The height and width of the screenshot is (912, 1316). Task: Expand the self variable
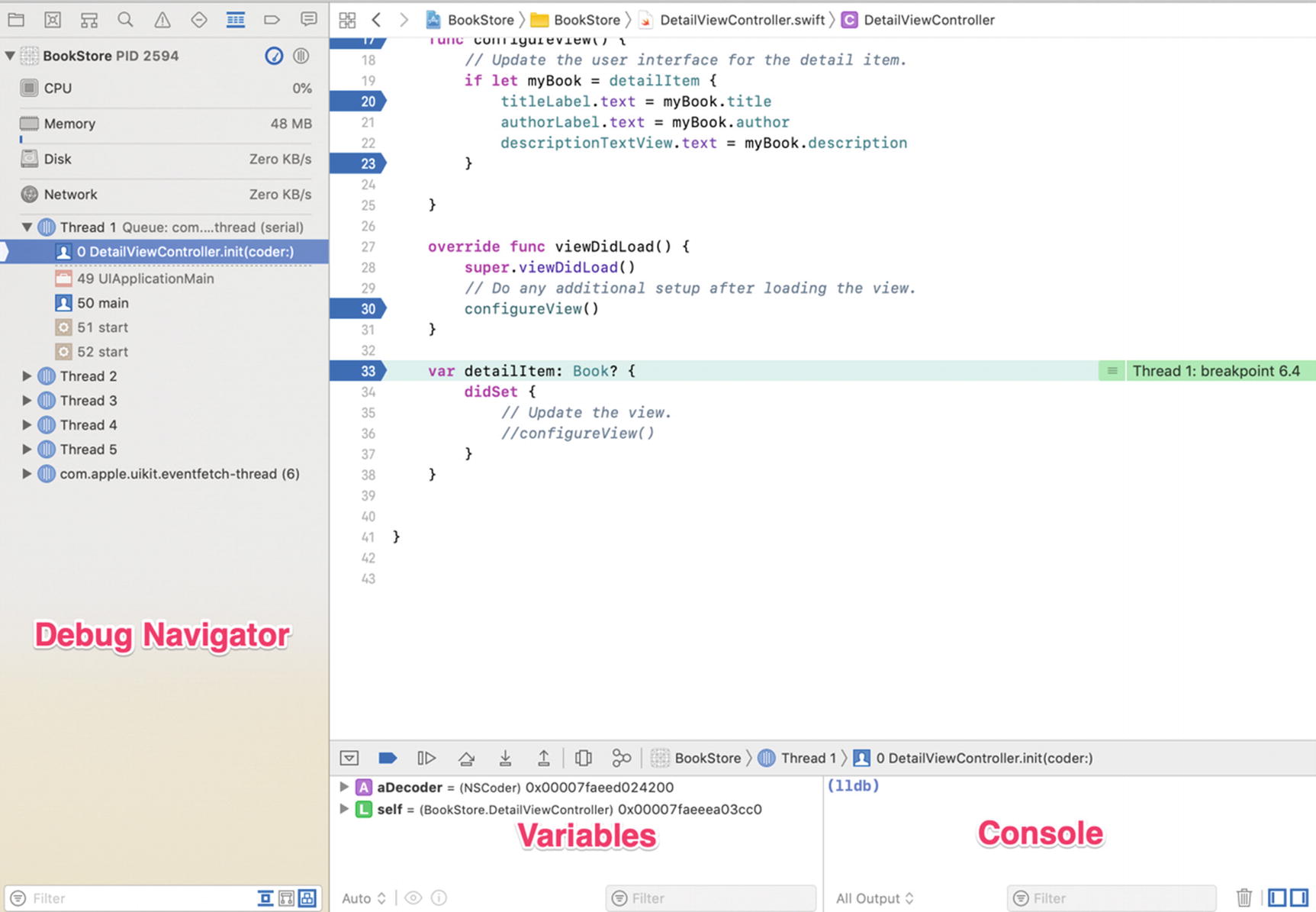[344, 809]
